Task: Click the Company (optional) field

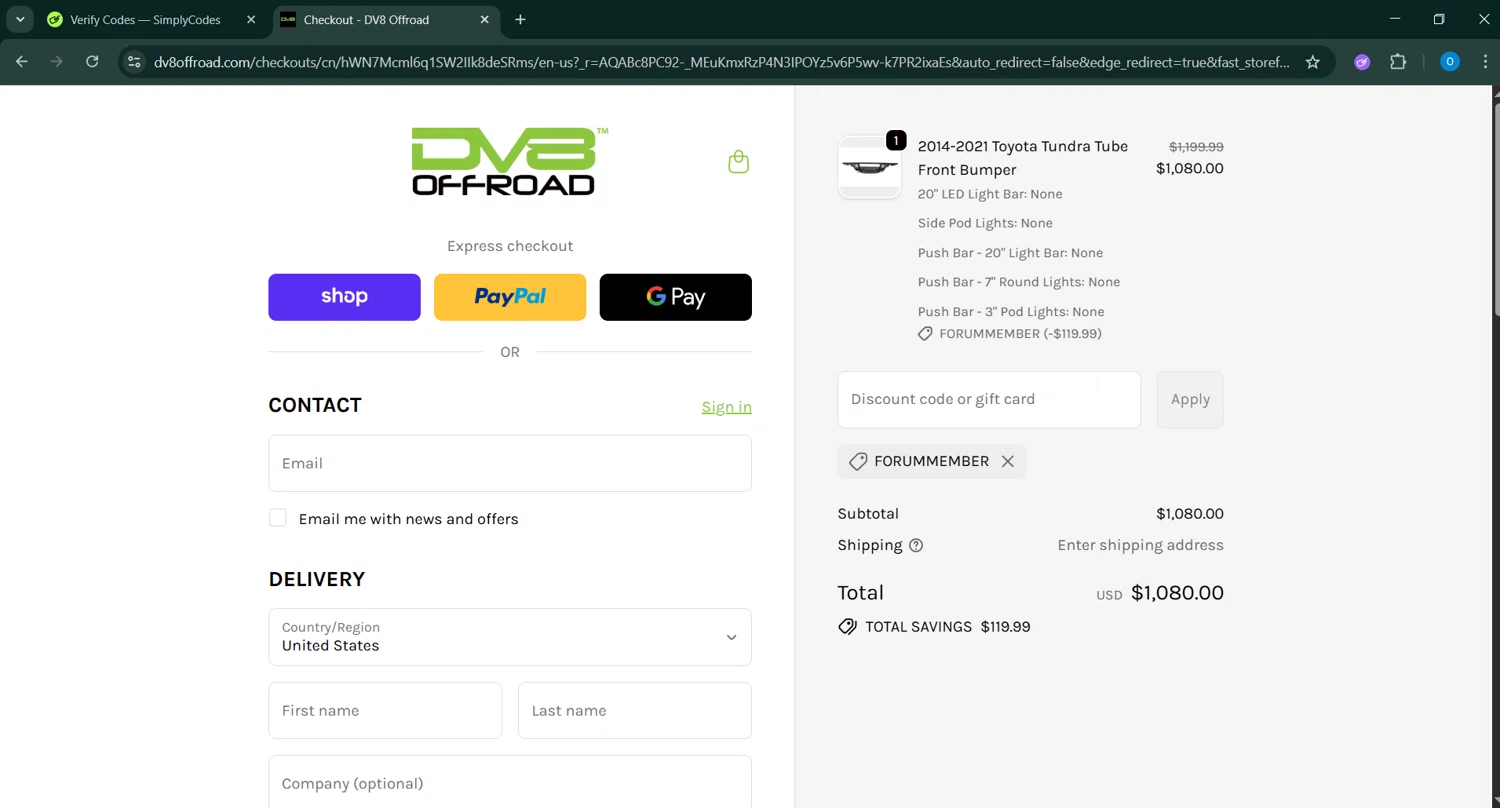Action: coord(510,783)
